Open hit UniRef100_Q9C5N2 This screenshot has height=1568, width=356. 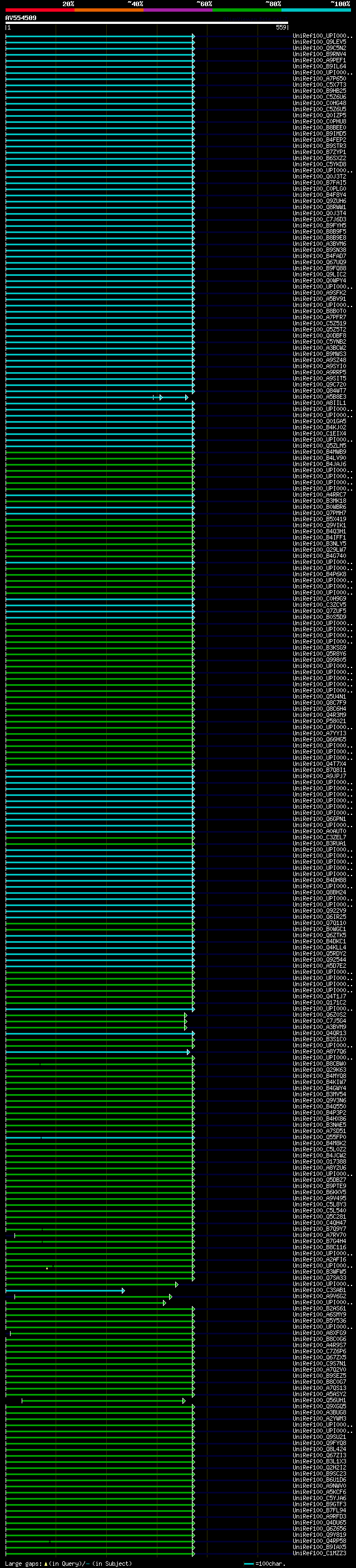(x=319, y=48)
